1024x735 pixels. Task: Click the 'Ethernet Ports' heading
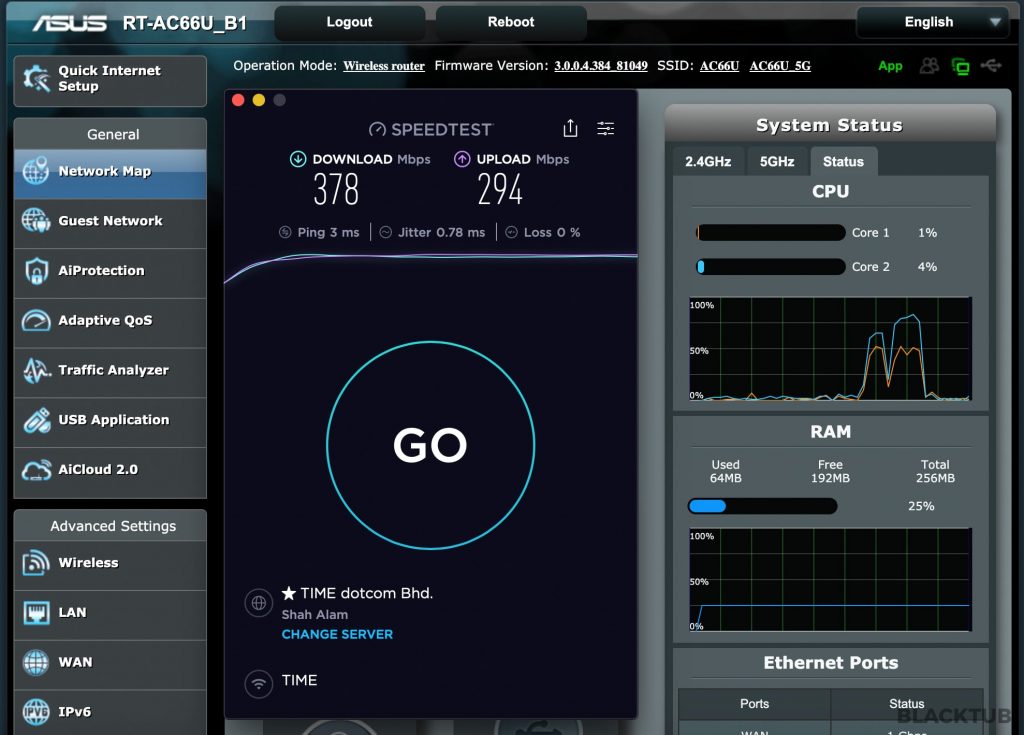click(x=831, y=663)
